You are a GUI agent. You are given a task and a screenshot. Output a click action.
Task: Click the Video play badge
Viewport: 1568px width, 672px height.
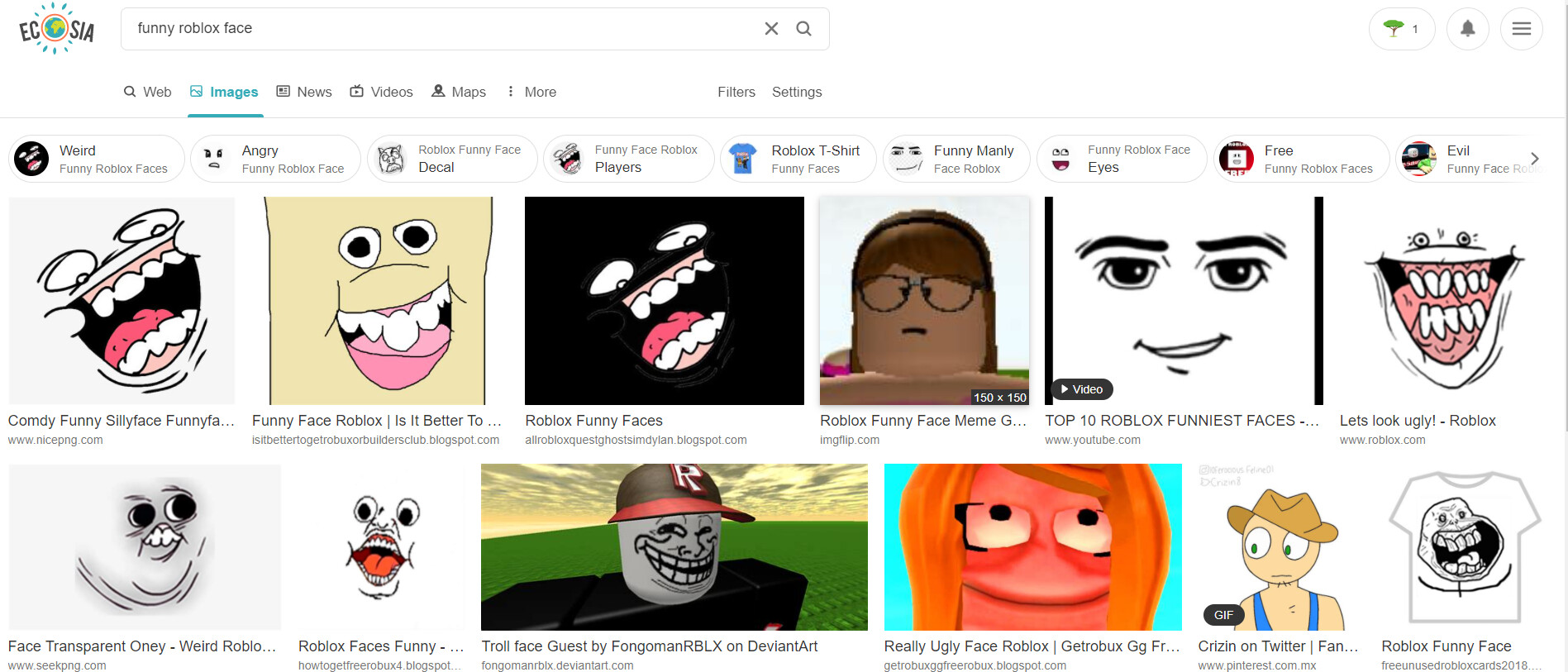(x=1082, y=389)
